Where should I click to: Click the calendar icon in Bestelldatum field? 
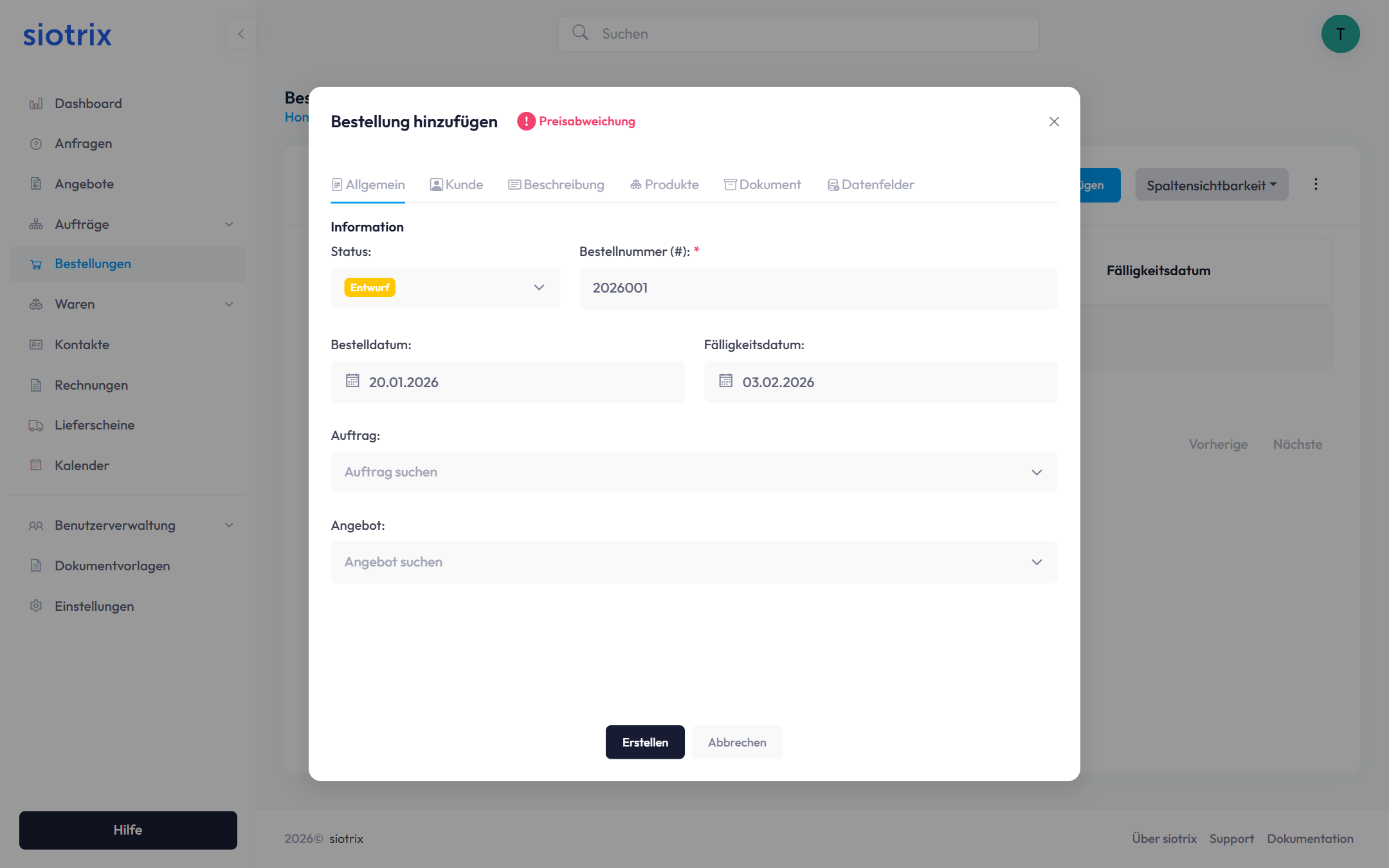352,381
